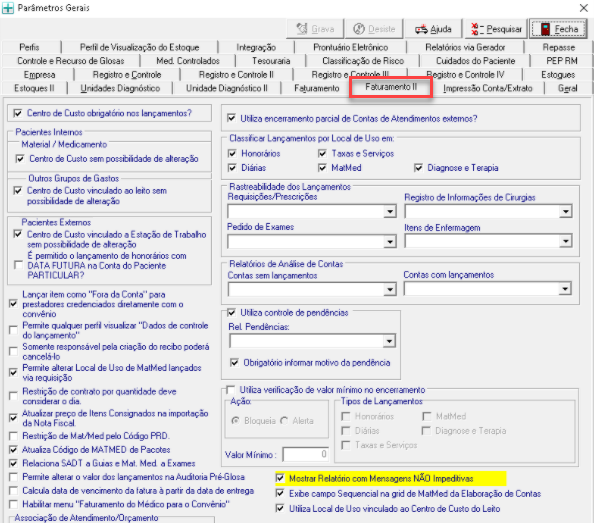
Task: Expand the Contas com lançamentos dropdown
Action: 564,289
